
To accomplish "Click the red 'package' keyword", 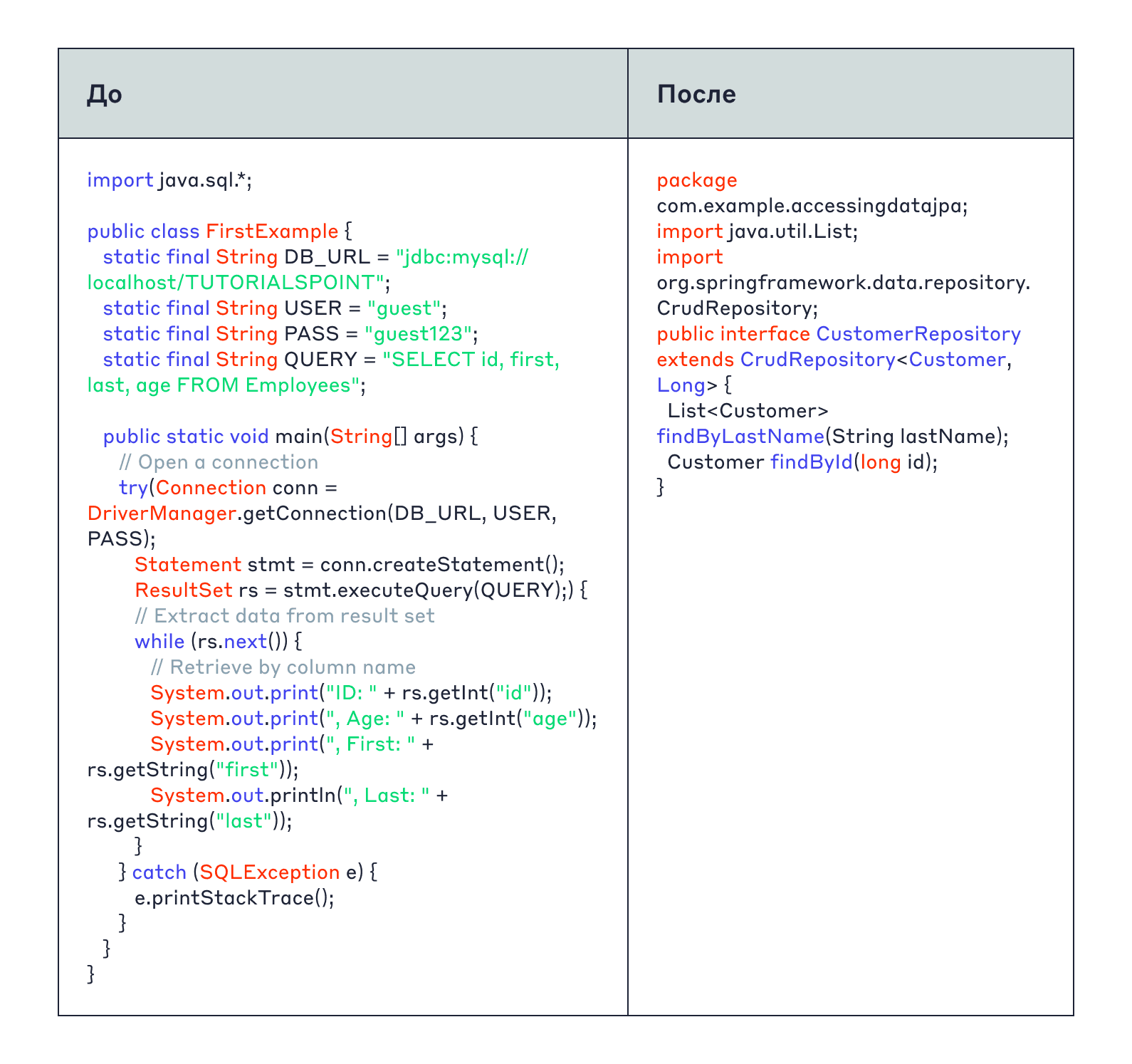I will [x=697, y=180].
